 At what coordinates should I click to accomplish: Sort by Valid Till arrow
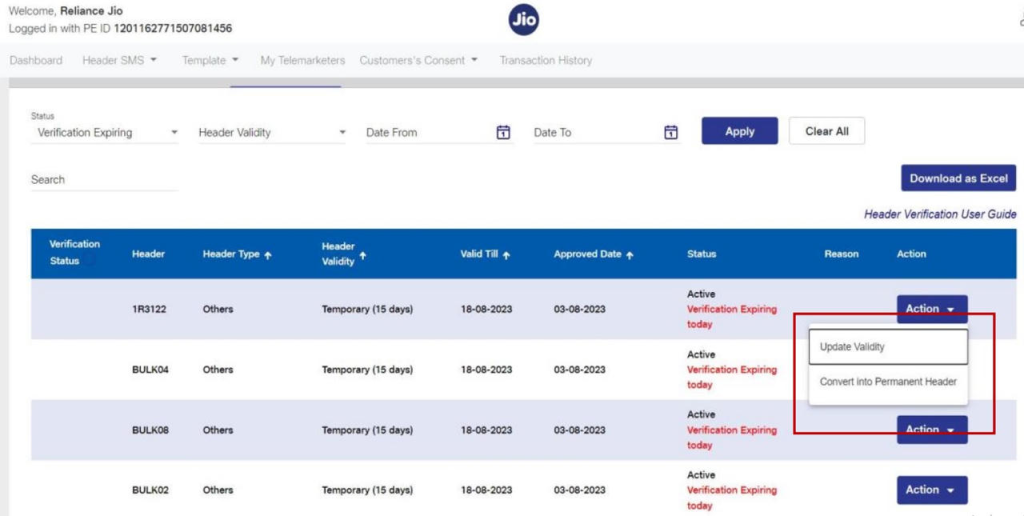tap(506, 255)
